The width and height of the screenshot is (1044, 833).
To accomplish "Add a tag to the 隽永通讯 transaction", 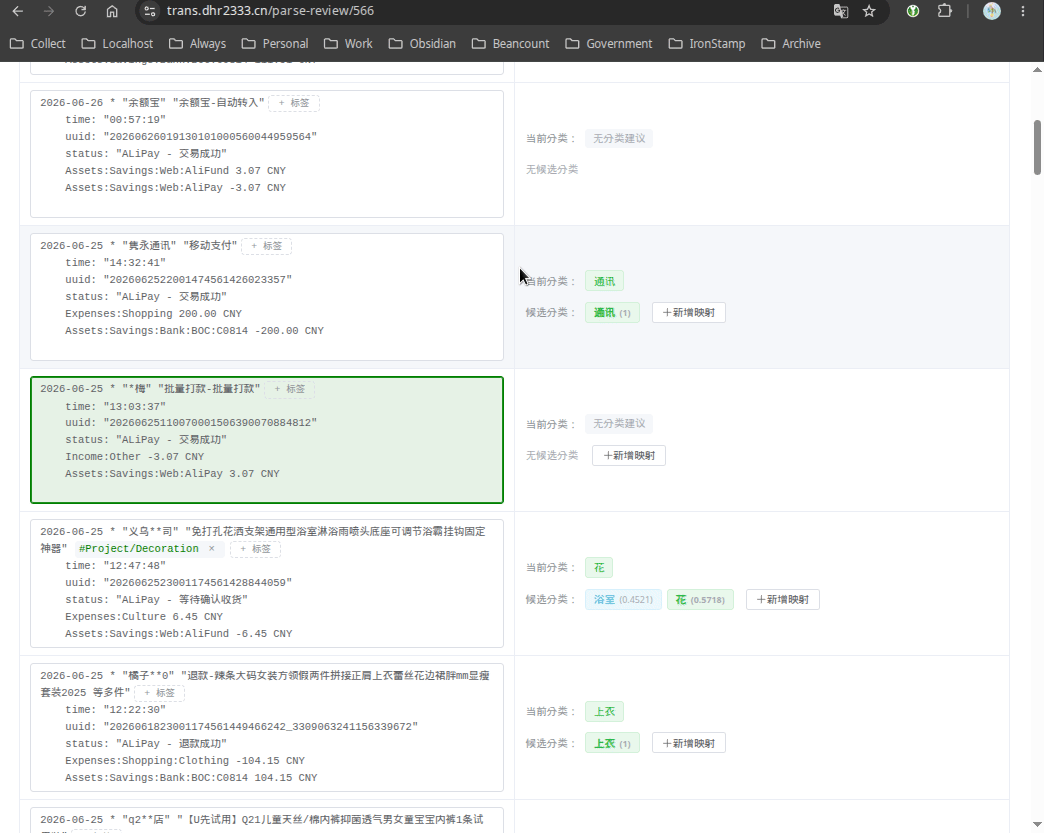I will click(x=266, y=246).
